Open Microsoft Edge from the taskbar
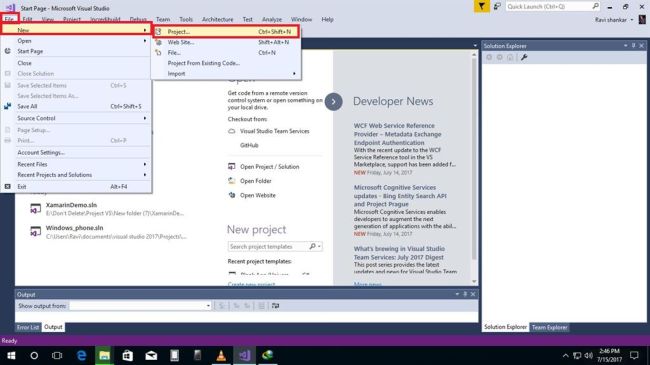650x365 pixels. [x=82, y=355]
